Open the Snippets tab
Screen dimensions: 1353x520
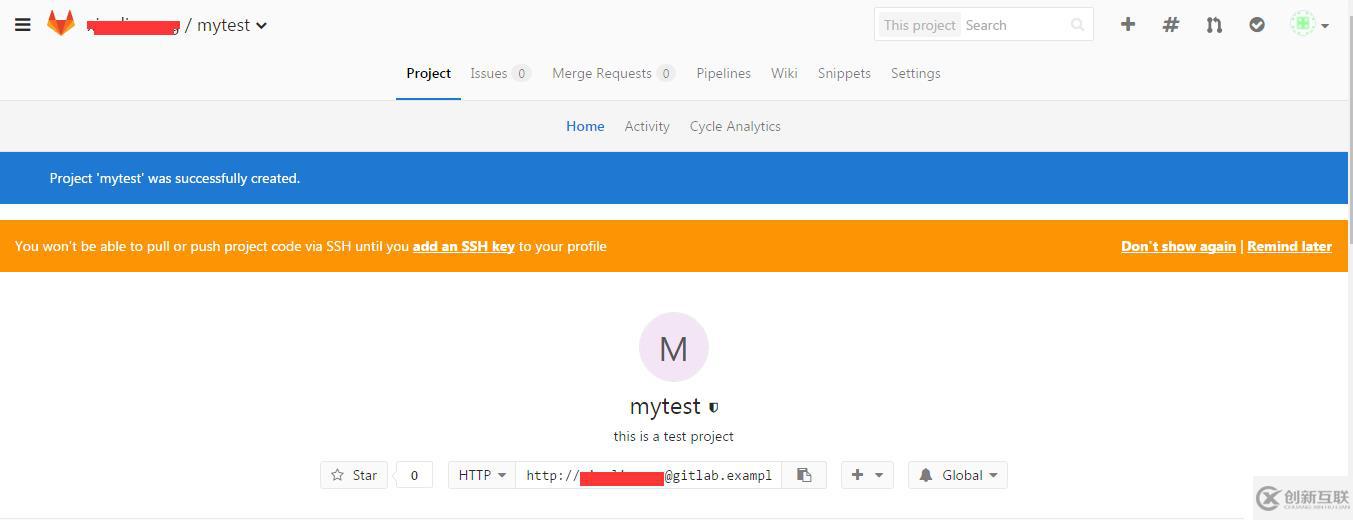pos(844,73)
